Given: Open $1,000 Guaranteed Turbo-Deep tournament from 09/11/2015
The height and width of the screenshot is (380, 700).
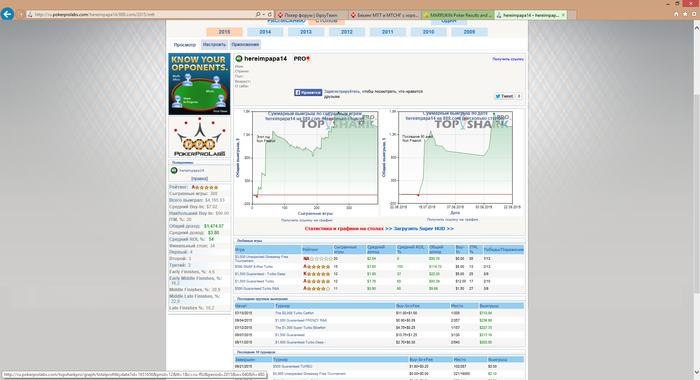Looking at the screenshot, I should point(300,342).
